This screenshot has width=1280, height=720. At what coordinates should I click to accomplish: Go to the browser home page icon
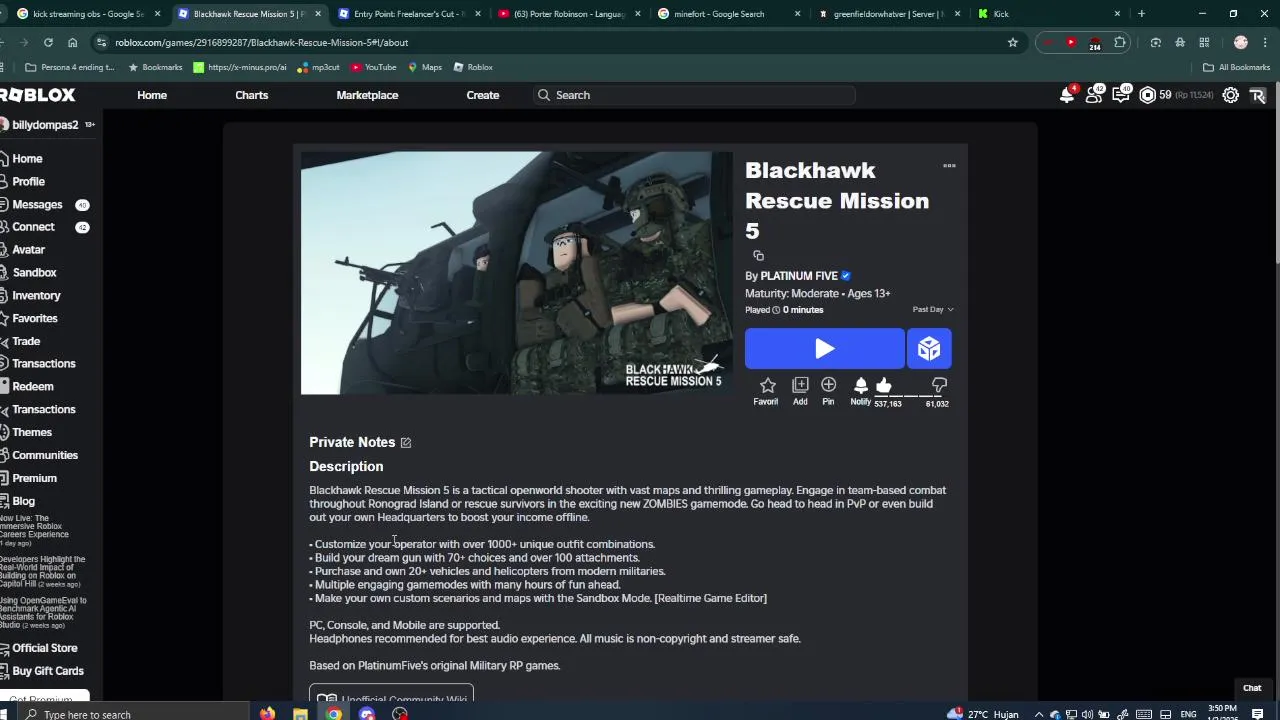(72, 42)
